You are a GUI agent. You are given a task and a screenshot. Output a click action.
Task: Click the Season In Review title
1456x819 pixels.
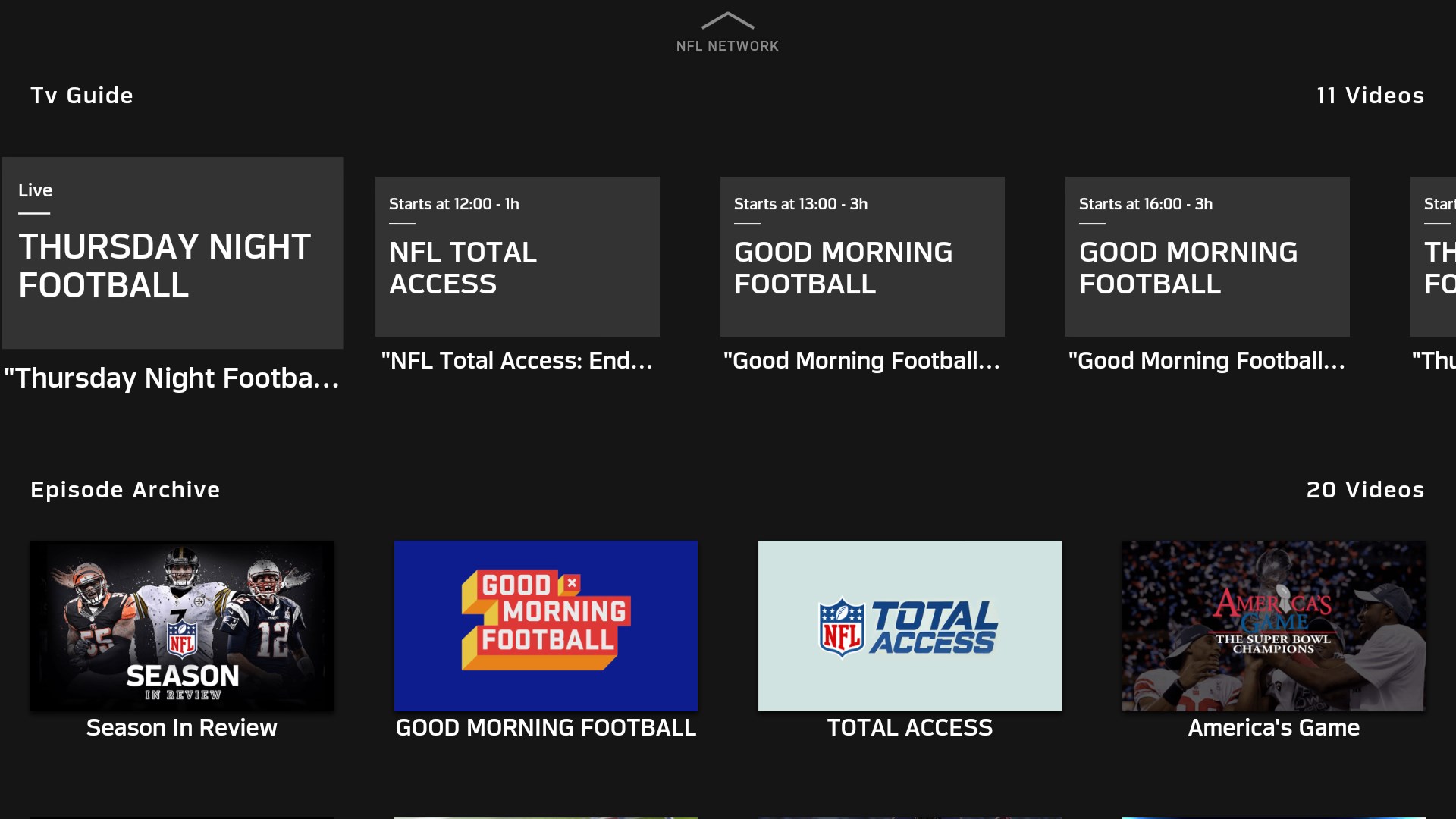(182, 727)
